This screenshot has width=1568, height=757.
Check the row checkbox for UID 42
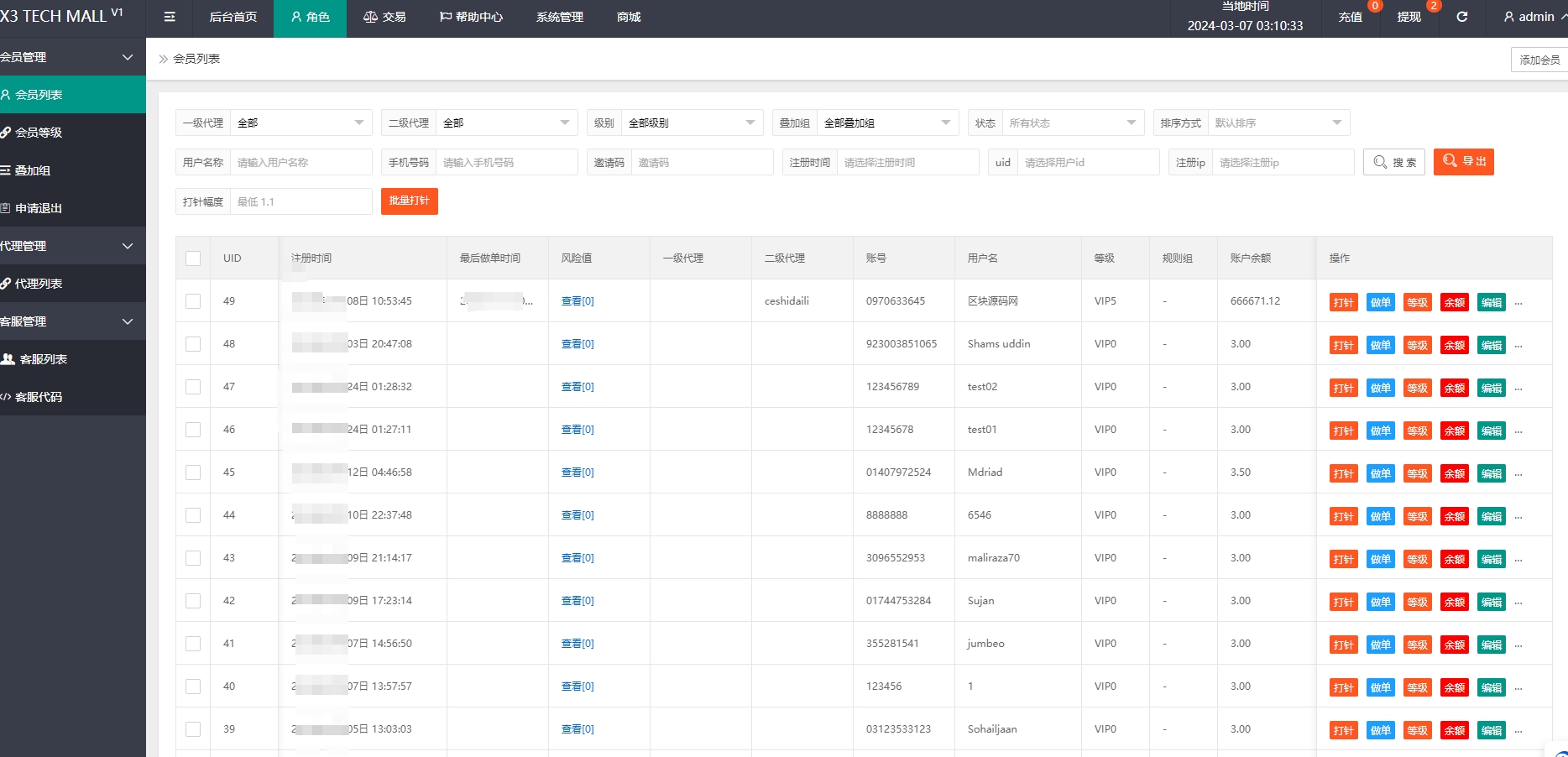tap(193, 601)
